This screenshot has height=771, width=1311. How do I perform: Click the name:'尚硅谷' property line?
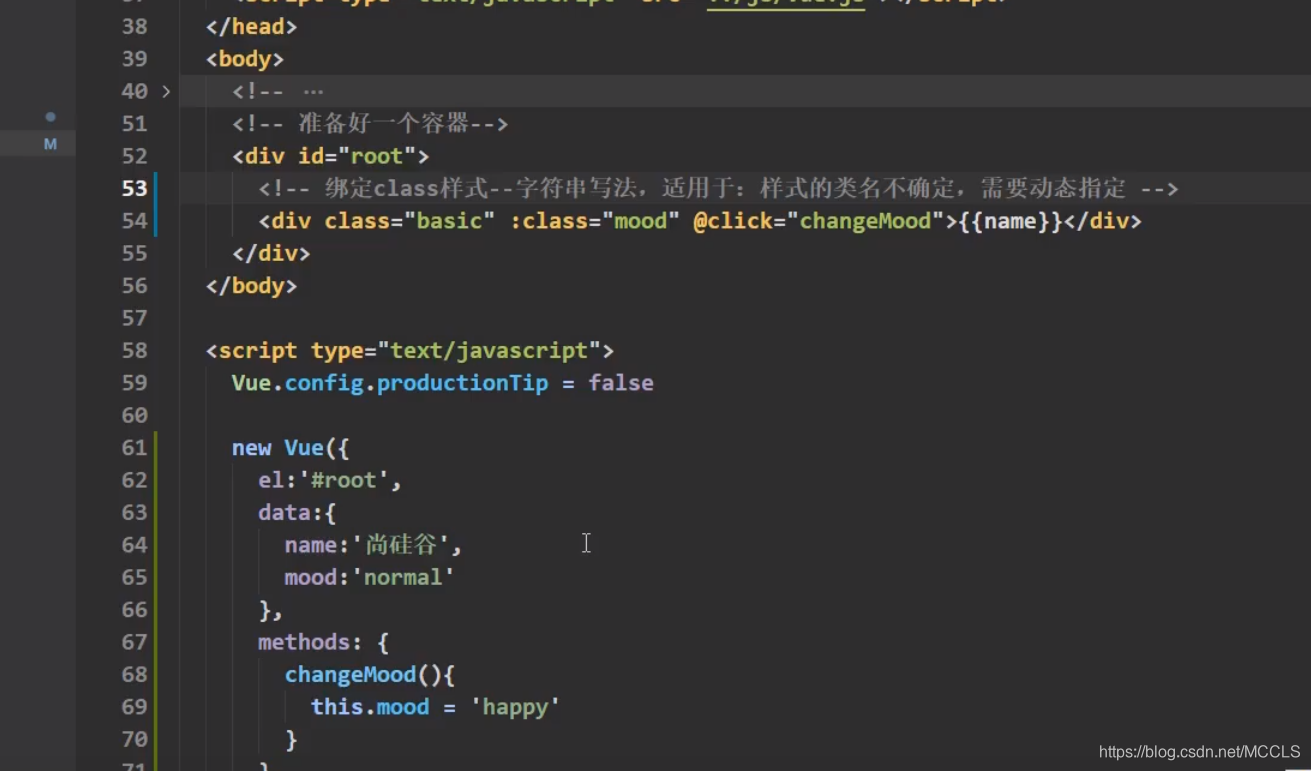click(373, 545)
